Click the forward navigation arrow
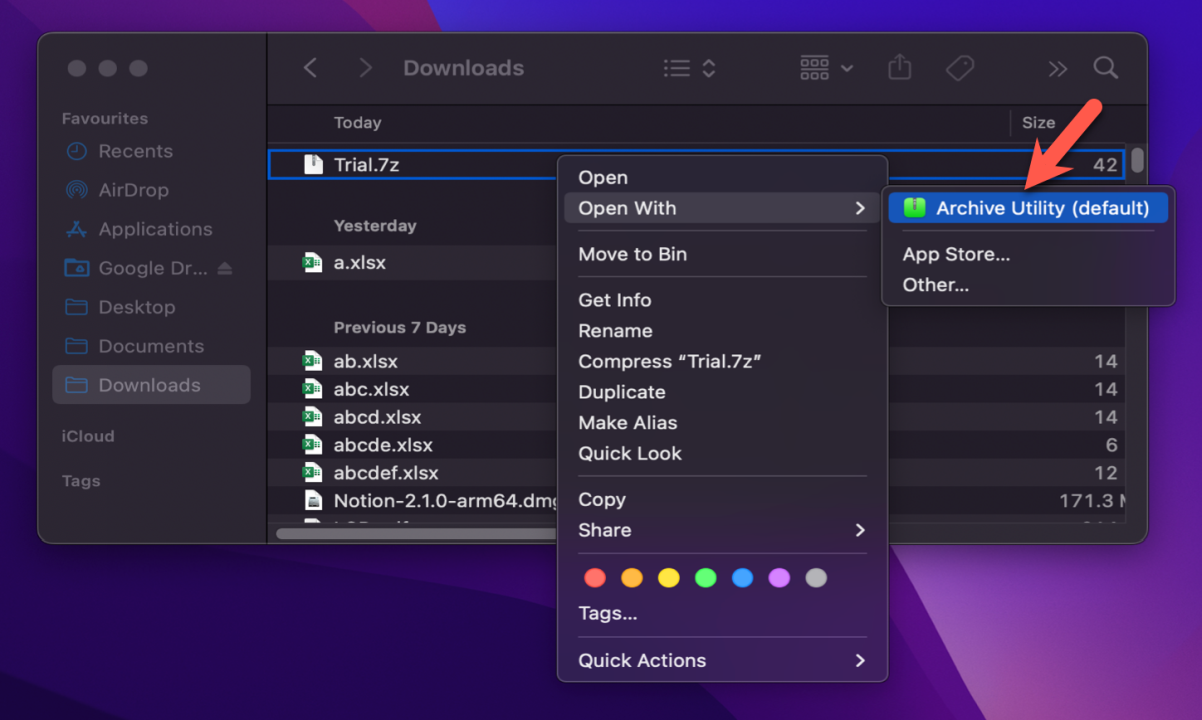This screenshot has height=720, width=1202. pos(365,68)
